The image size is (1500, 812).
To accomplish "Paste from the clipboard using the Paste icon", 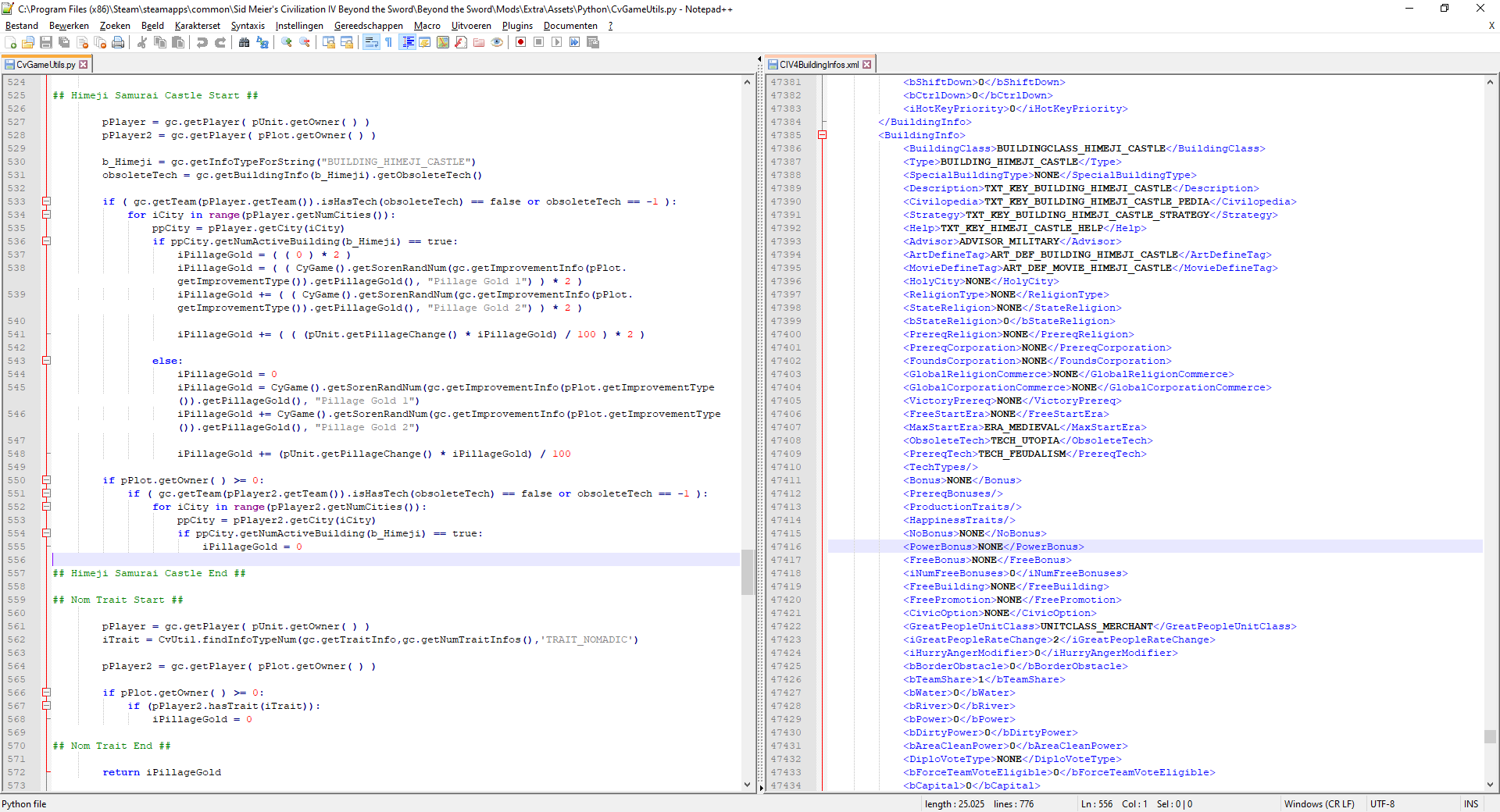I will click(x=178, y=42).
